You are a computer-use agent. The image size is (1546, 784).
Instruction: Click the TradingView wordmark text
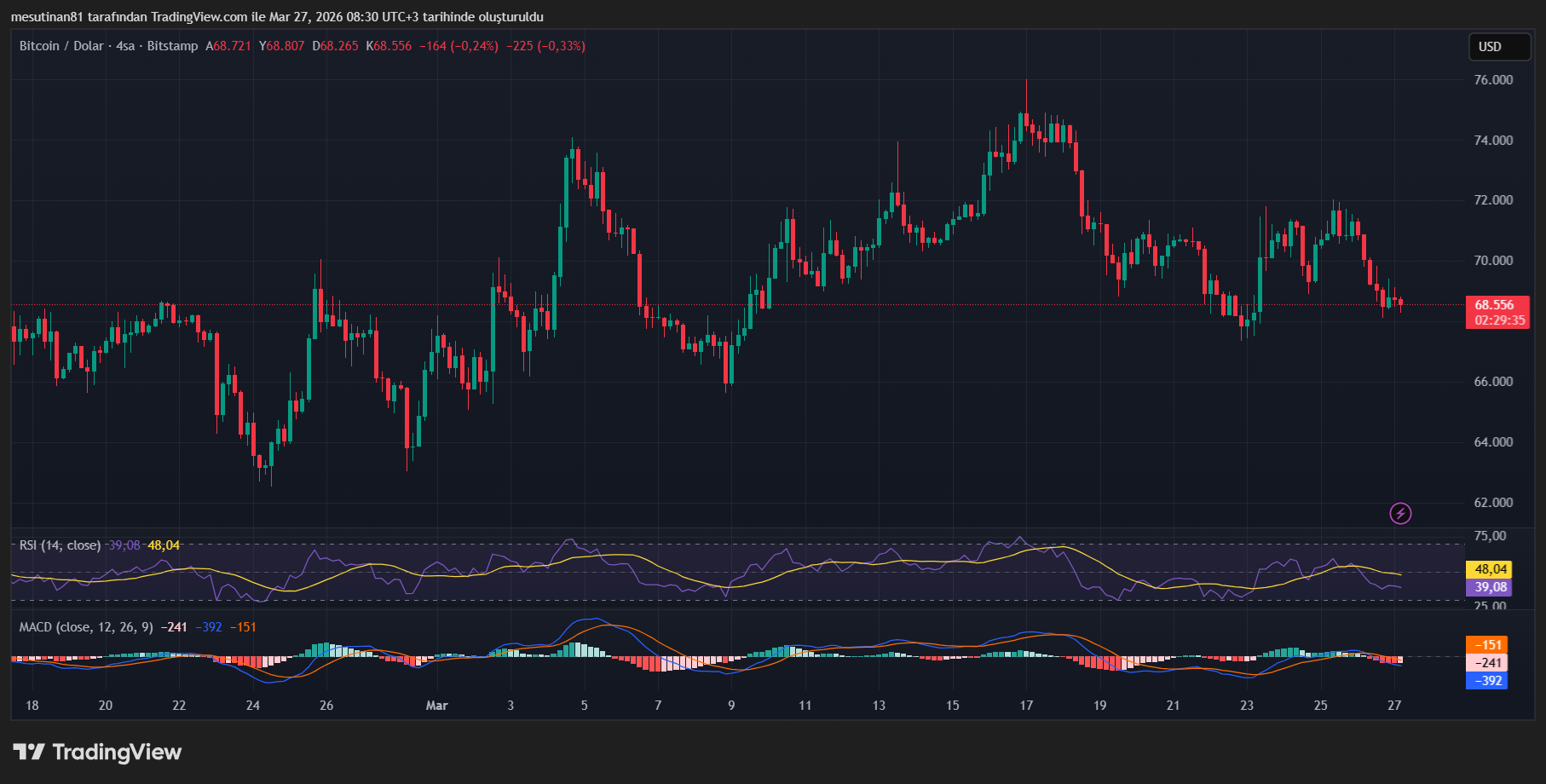coord(117,752)
